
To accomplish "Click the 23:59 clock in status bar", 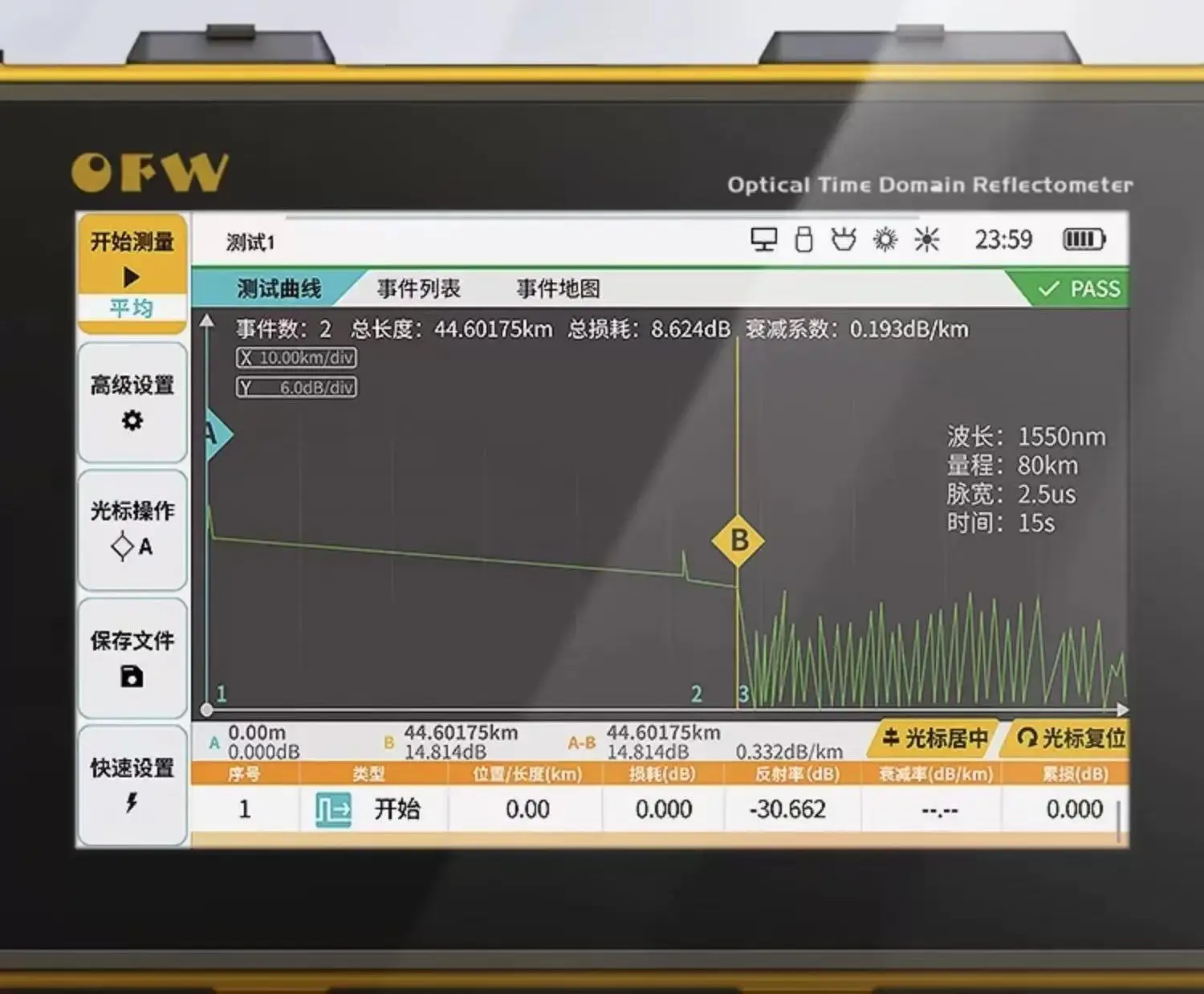I will [1003, 239].
